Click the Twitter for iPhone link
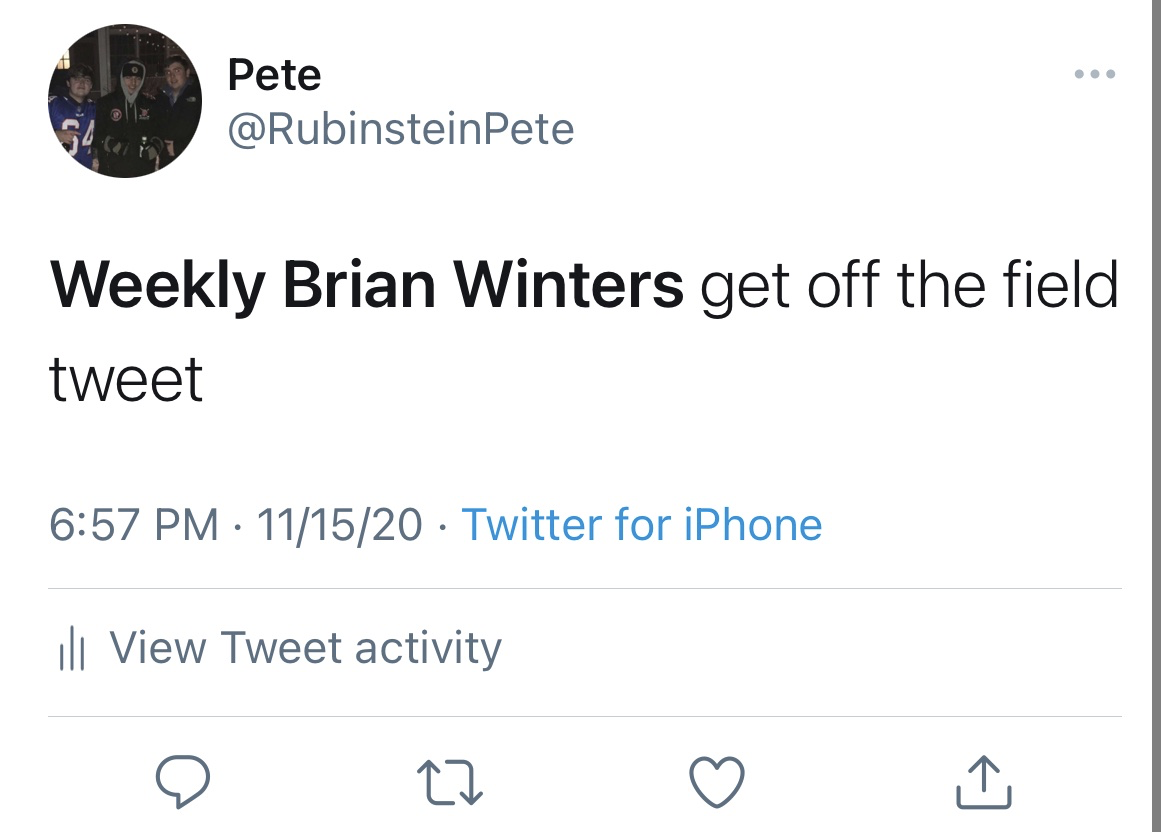This screenshot has width=1170, height=832. (641, 524)
